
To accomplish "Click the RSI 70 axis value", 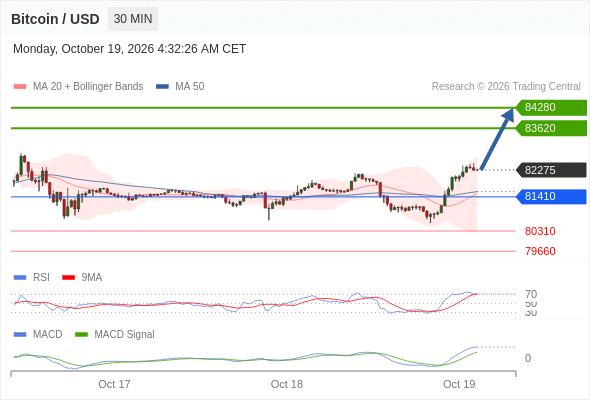I will 531,294.
